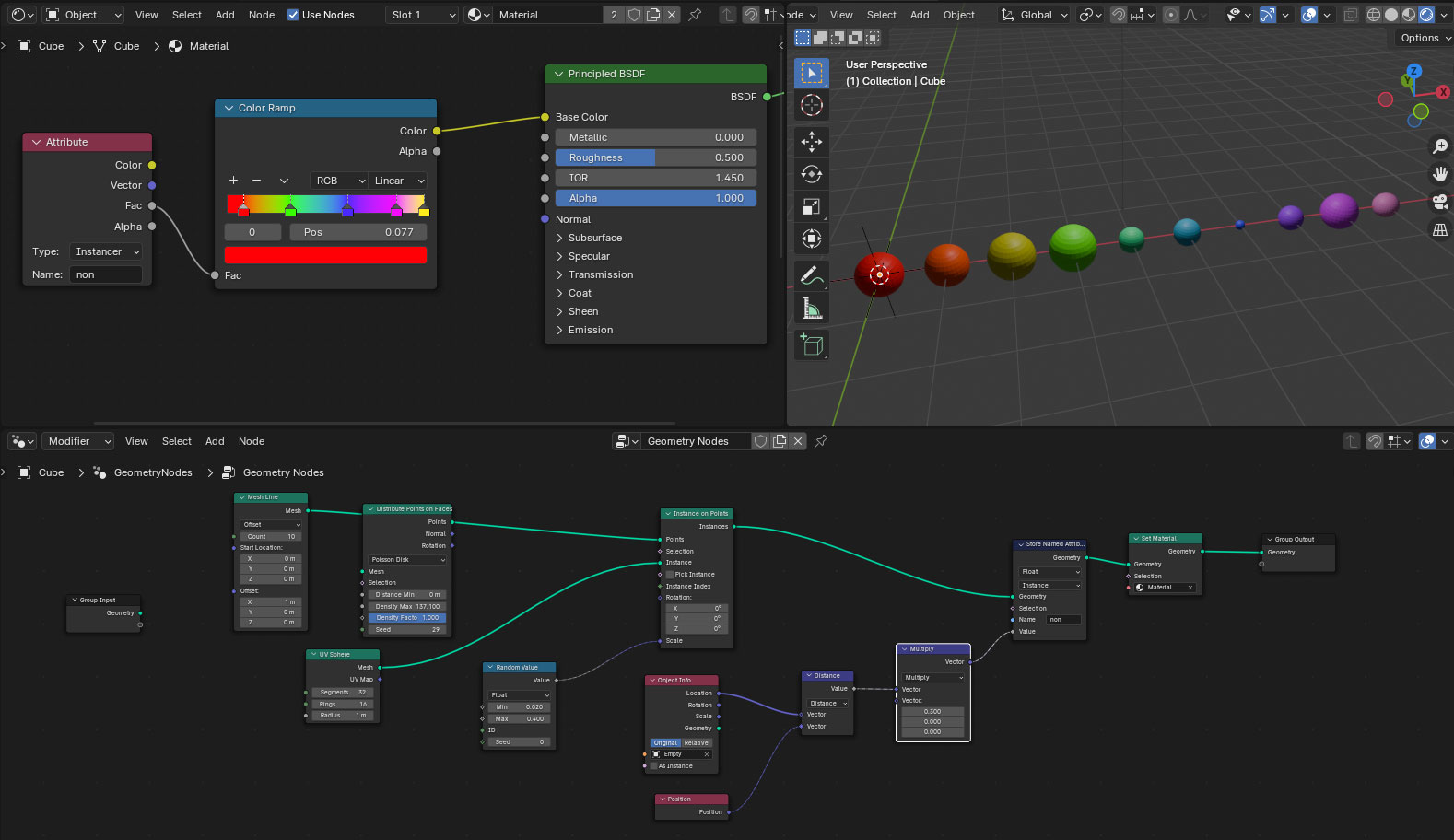Activate the Move tool
The image size is (1454, 840).
point(811,140)
